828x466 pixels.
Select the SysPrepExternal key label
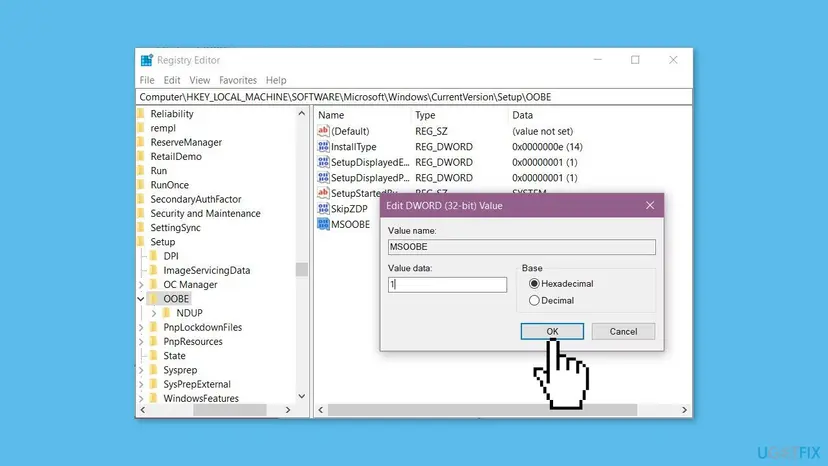coord(197,385)
